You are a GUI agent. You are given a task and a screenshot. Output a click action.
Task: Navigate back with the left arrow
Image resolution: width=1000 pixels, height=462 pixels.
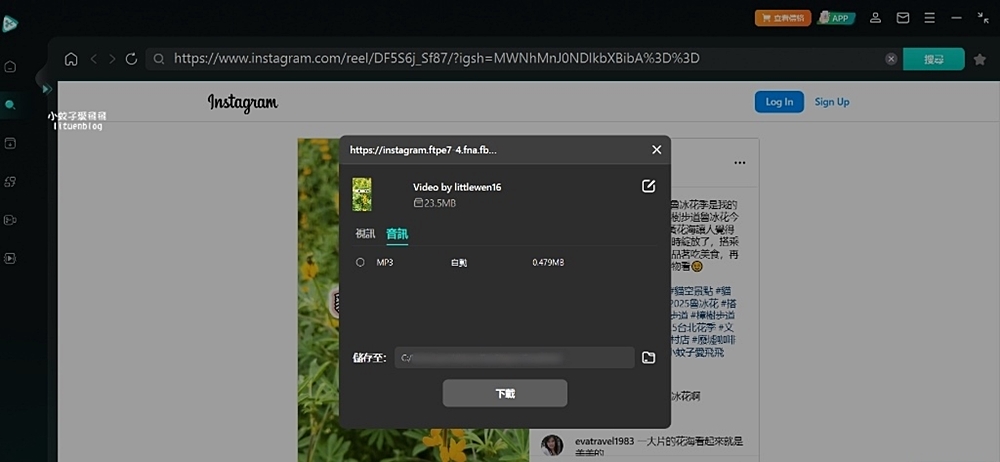pyautogui.click(x=94, y=59)
